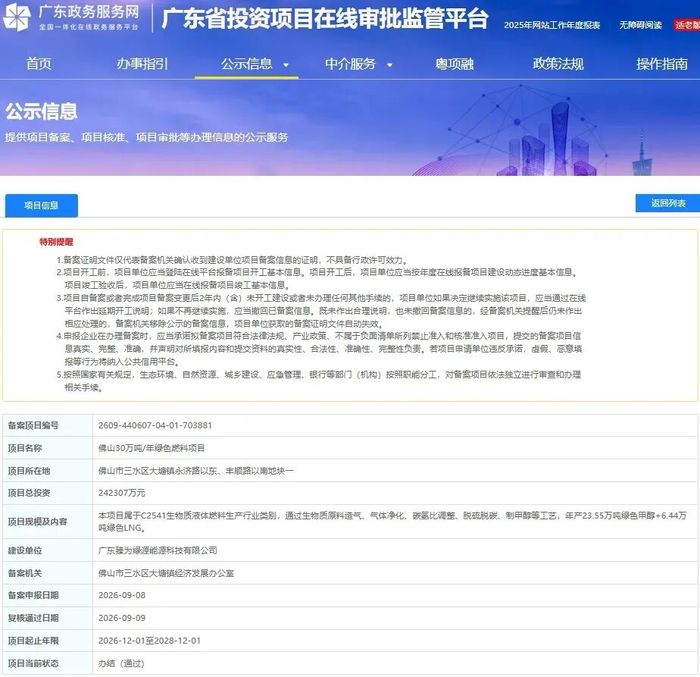Click the 返回列表 button
Viewport: 700px width, 677px height.
click(x=668, y=203)
